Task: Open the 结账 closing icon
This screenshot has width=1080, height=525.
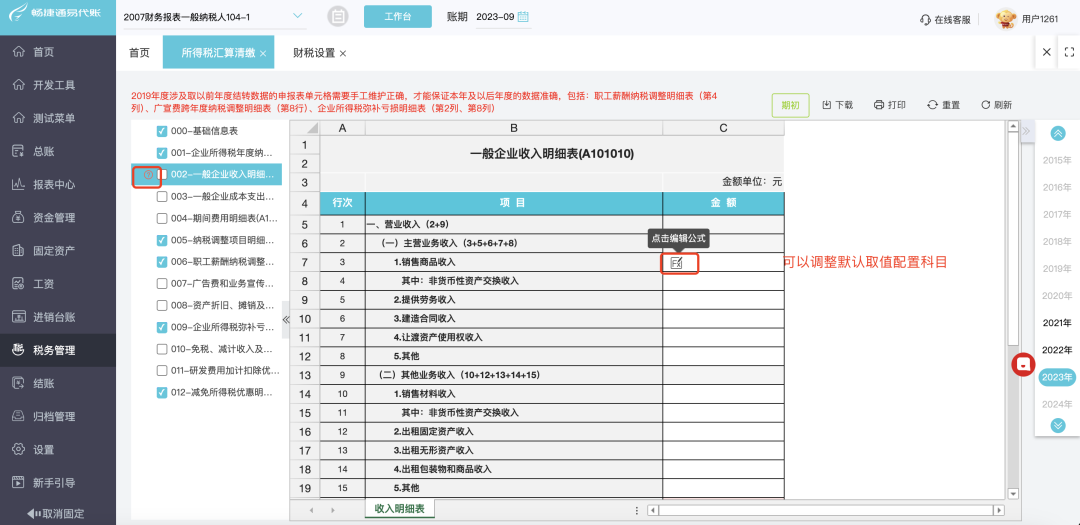Action: click(x=19, y=382)
